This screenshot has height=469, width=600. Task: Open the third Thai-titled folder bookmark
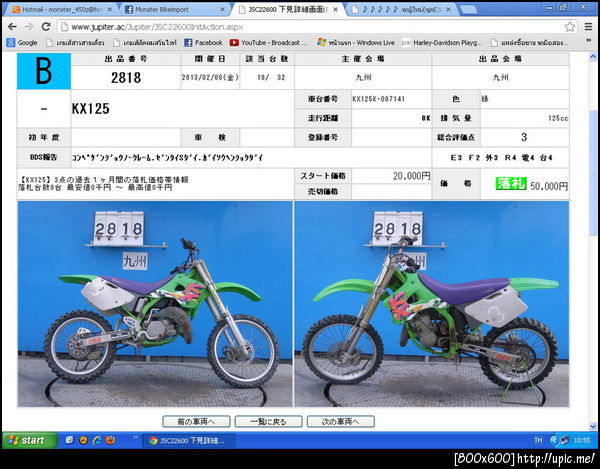[x=530, y=42]
